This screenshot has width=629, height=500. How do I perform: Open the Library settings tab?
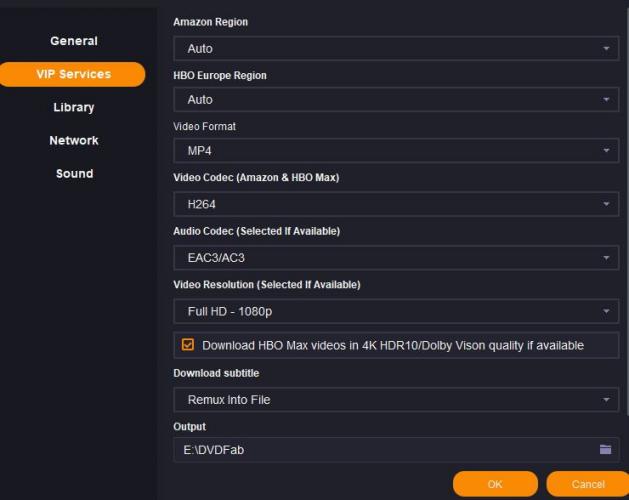74,107
